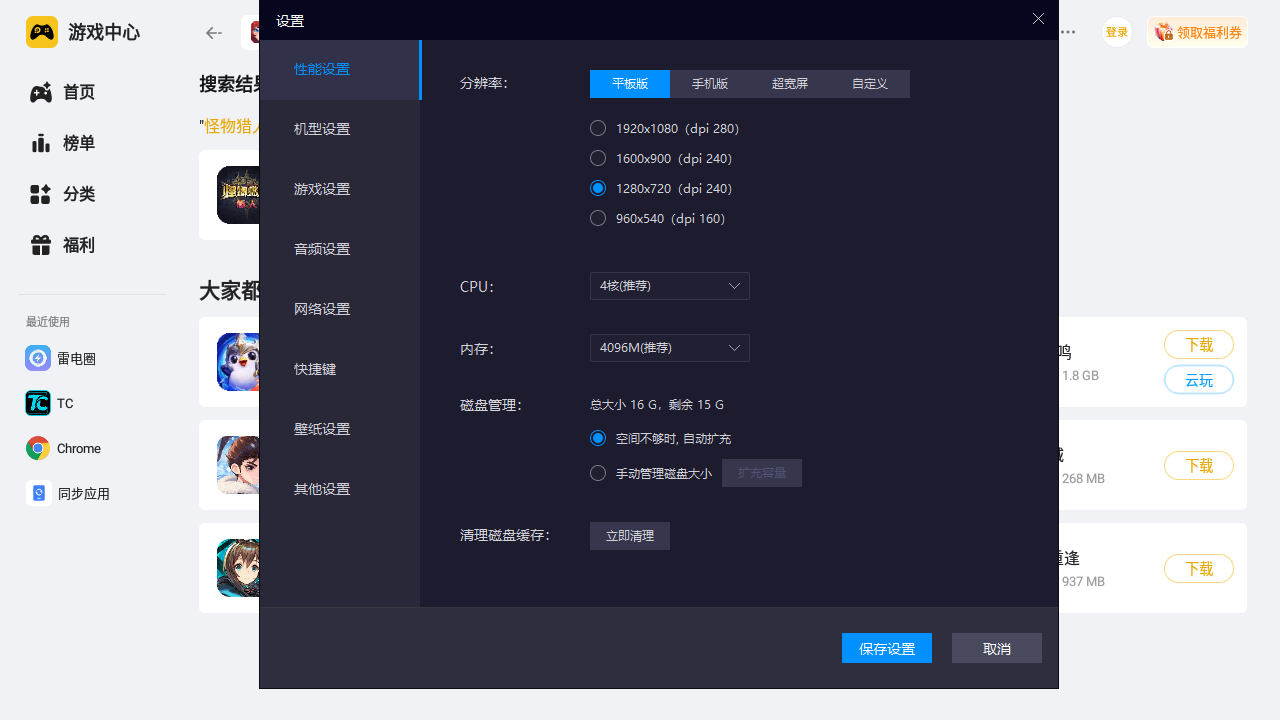The image size is (1280, 720).
Task: Switch to 机型设置 tab
Action: coord(340,130)
